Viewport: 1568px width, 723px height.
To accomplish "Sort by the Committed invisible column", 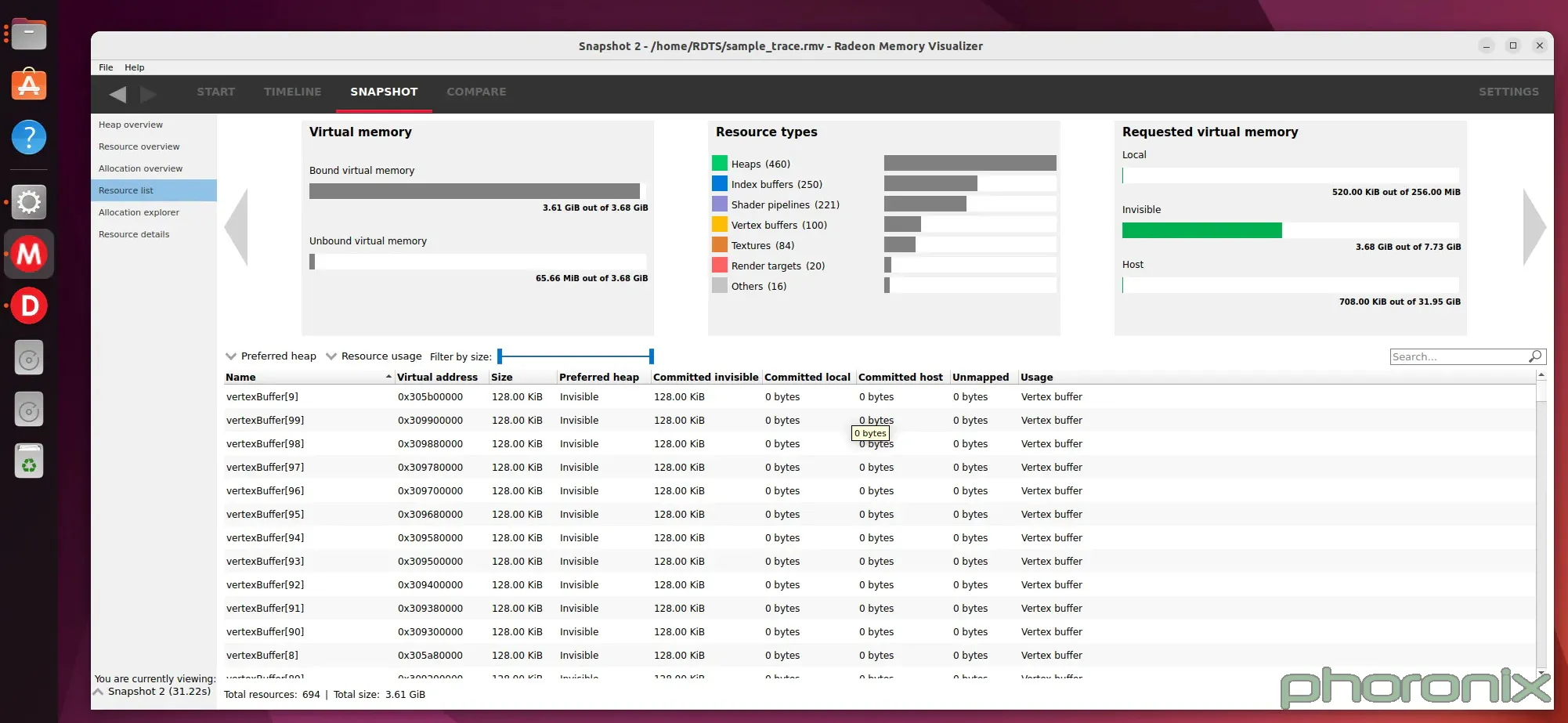I will click(x=706, y=377).
